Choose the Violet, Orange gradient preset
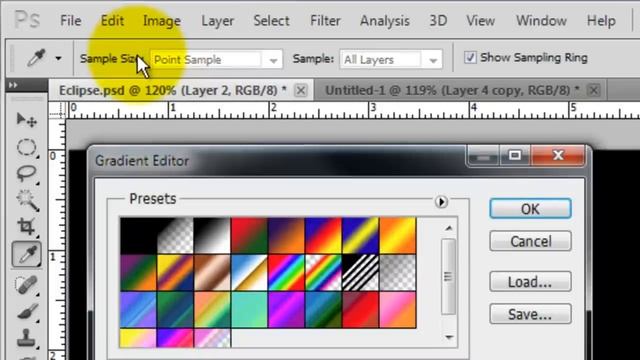This screenshot has height=360, width=640. 287,236
